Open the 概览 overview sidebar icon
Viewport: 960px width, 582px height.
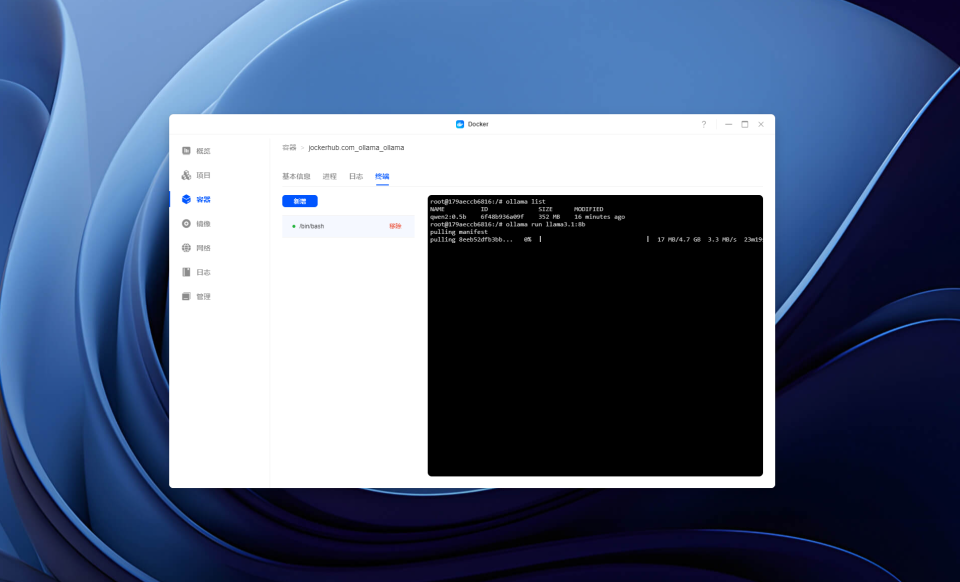pos(186,151)
